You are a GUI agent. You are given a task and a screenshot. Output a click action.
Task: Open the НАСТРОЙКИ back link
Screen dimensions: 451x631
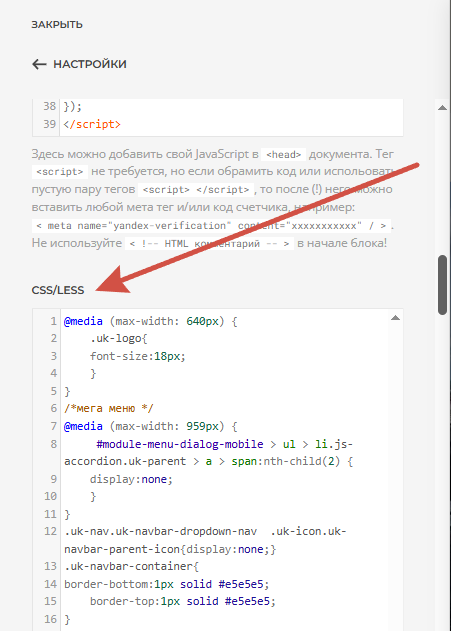pyautogui.click(x=79, y=64)
